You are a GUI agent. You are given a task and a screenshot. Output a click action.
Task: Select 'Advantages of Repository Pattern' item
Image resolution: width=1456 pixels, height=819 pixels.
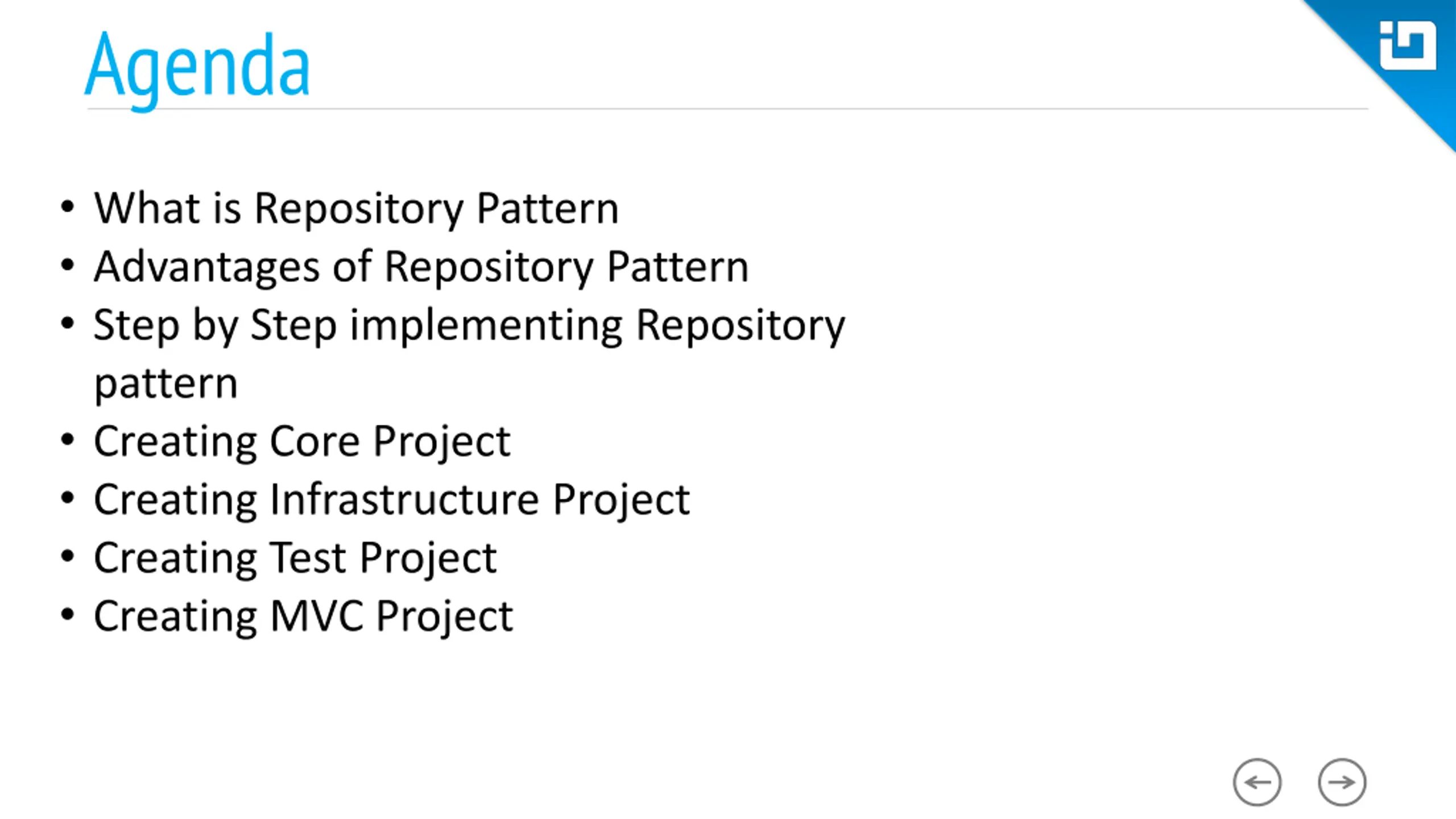tap(421, 267)
